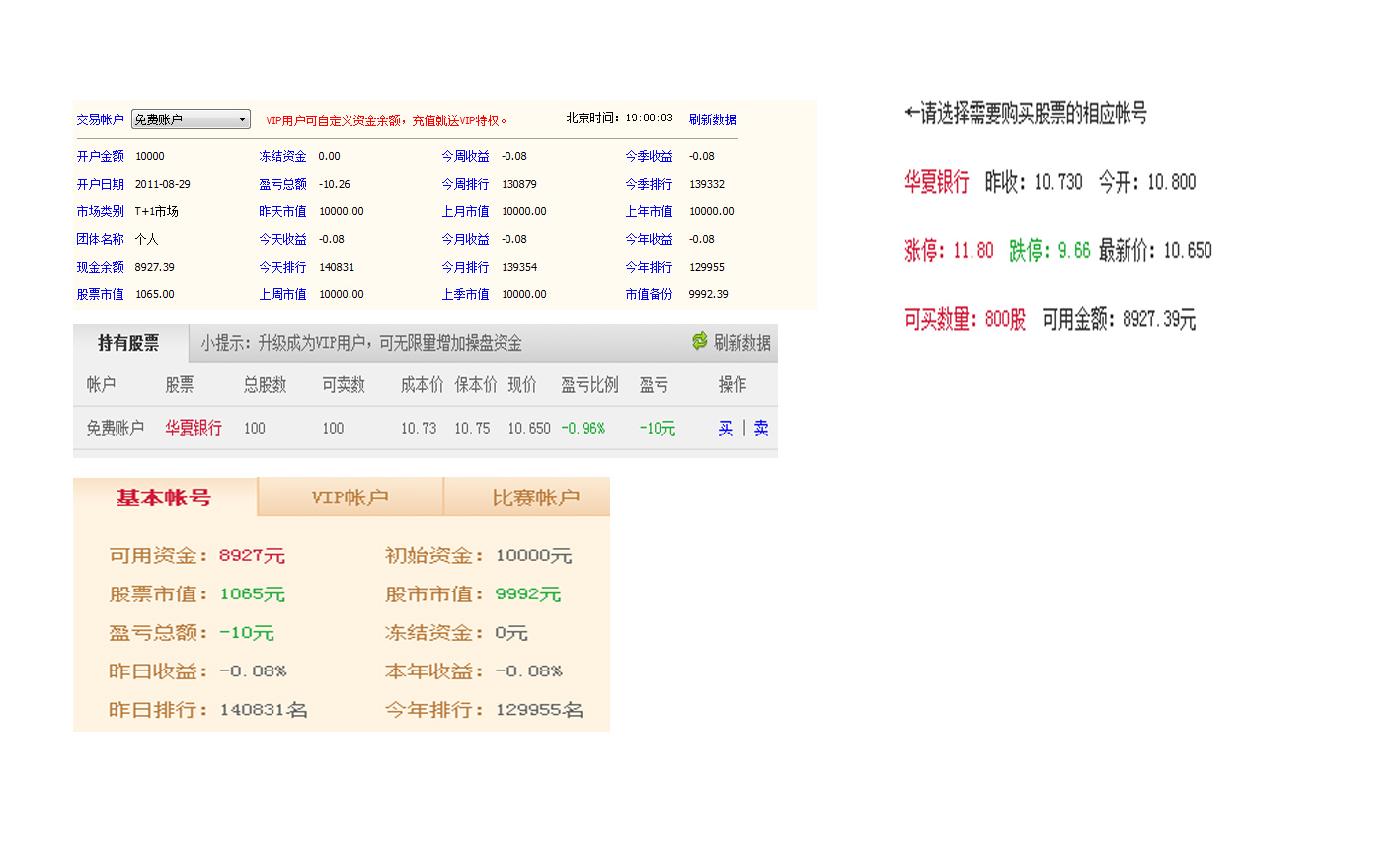Click the 今周排行 value 130879
This screenshot has width=1400, height=867.
coord(519,184)
